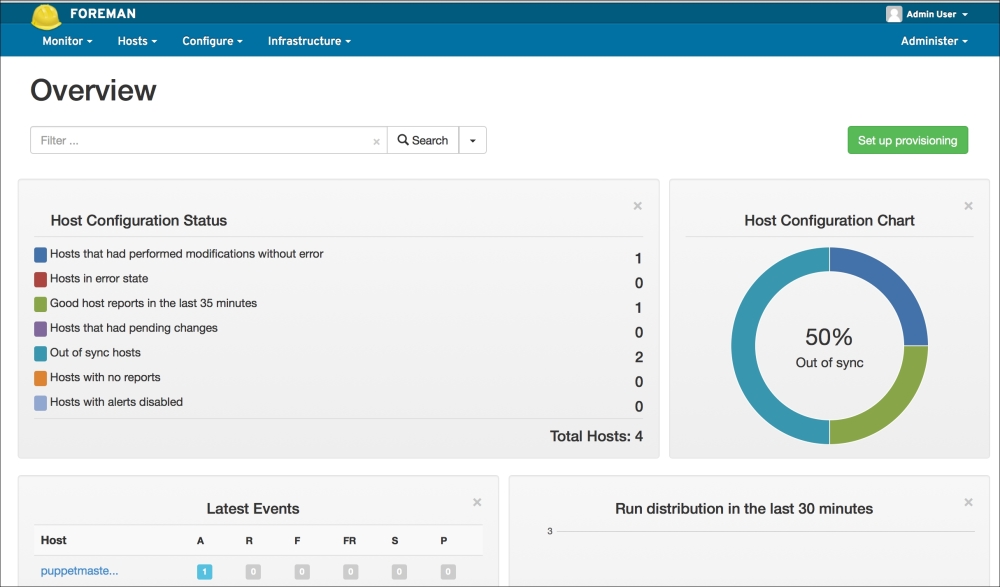Open the Hosts menu
This screenshot has width=1000, height=587.
(x=137, y=41)
